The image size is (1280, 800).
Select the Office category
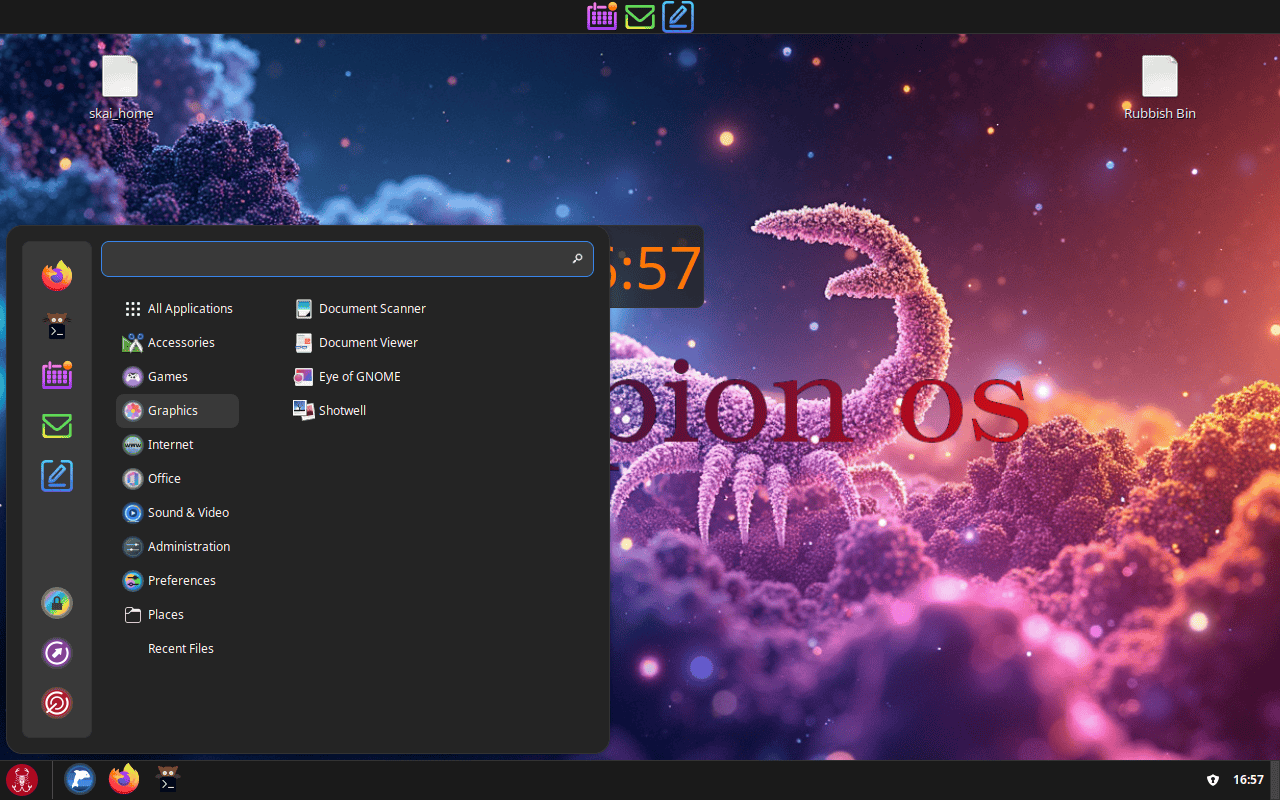[177, 479]
